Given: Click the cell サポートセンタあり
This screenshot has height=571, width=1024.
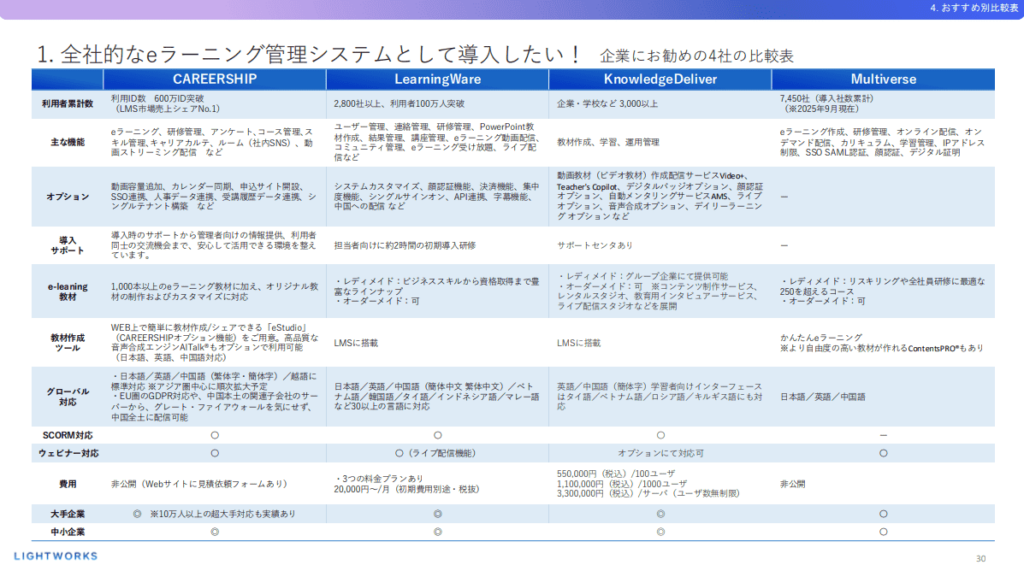Looking at the screenshot, I should pyautogui.click(x=595, y=246).
